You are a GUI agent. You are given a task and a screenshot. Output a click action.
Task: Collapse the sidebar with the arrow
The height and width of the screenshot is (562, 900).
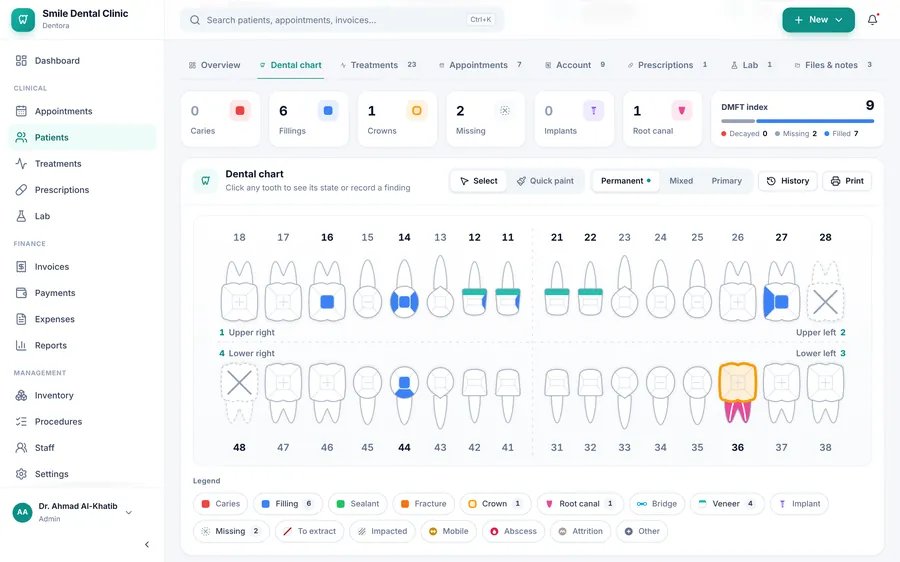(147, 544)
